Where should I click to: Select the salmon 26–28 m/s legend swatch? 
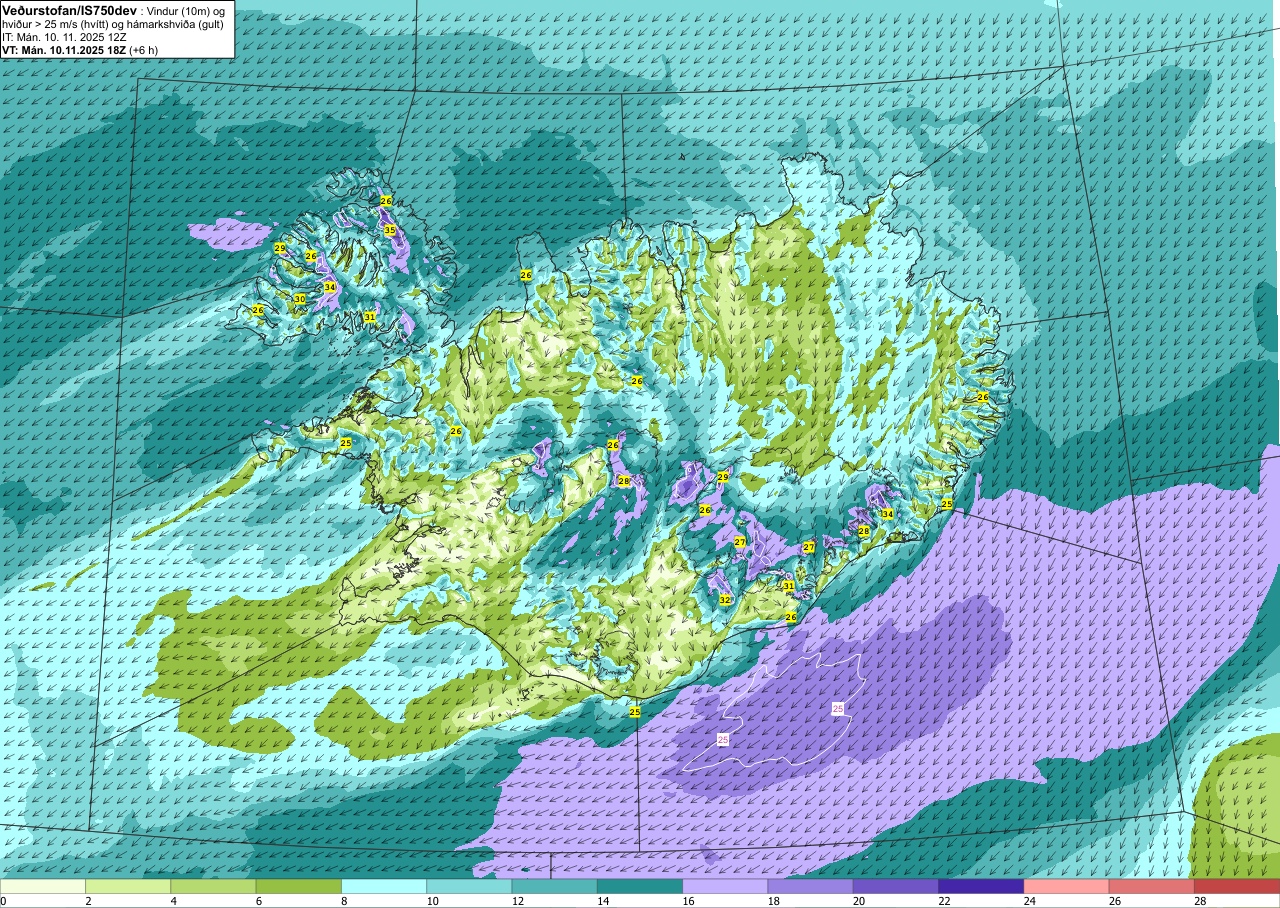(x=1151, y=886)
